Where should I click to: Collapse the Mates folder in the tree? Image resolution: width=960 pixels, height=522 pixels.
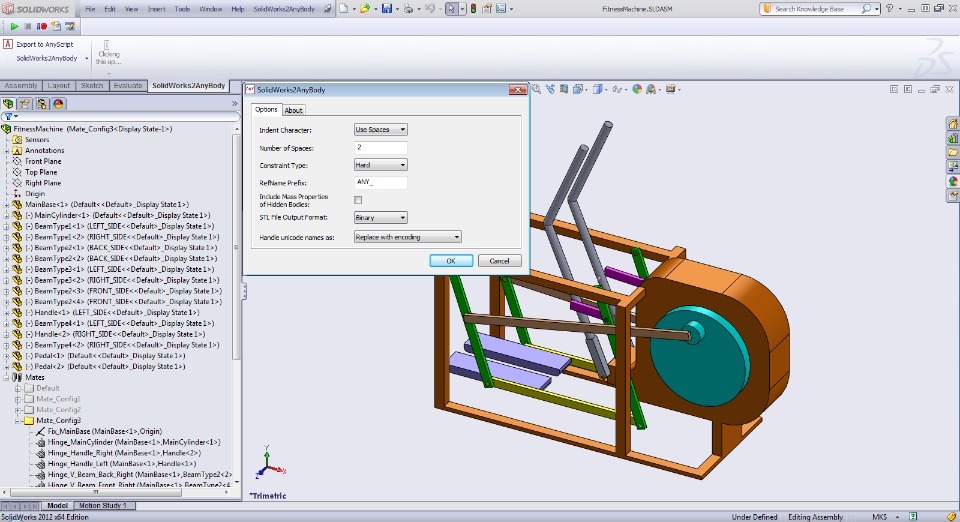click(x=6, y=378)
